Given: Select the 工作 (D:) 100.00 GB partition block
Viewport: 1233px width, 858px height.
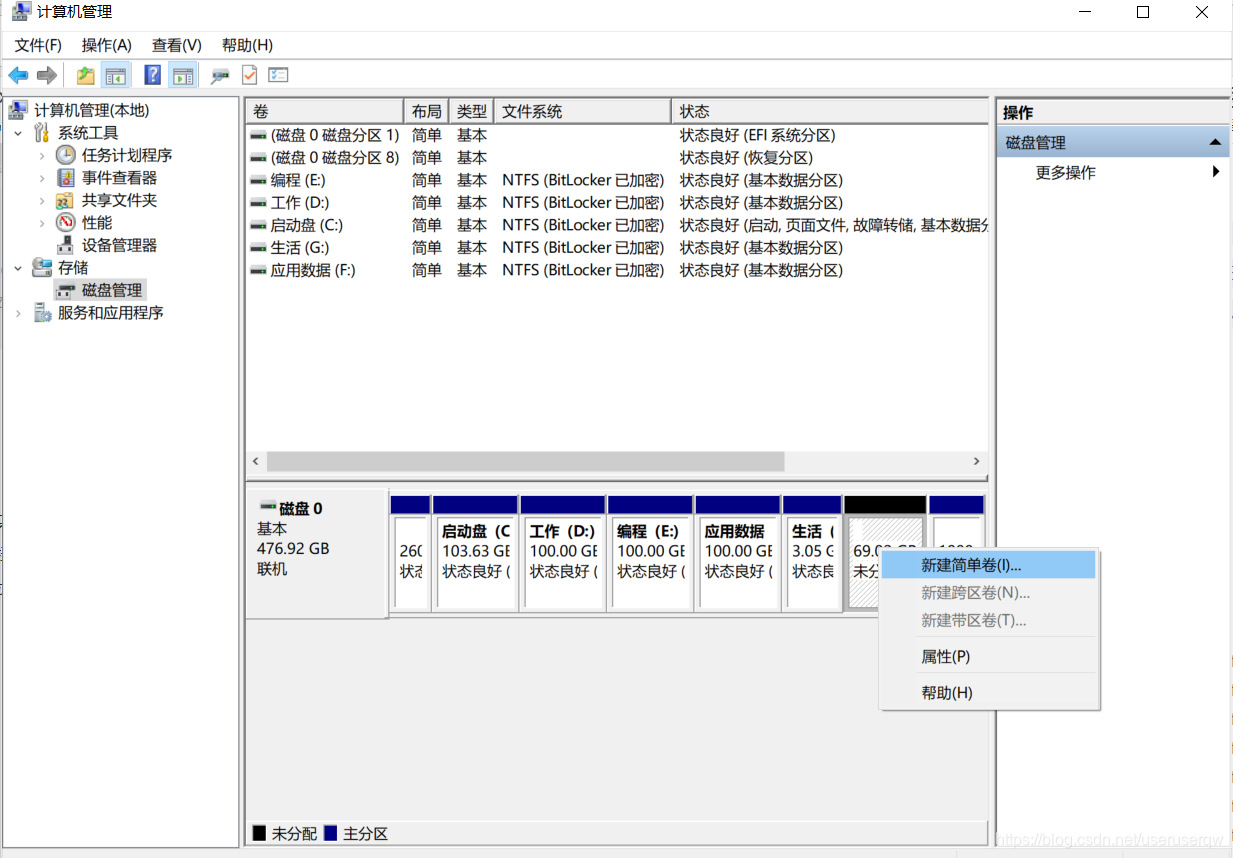Looking at the screenshot, I should point(563,551).
